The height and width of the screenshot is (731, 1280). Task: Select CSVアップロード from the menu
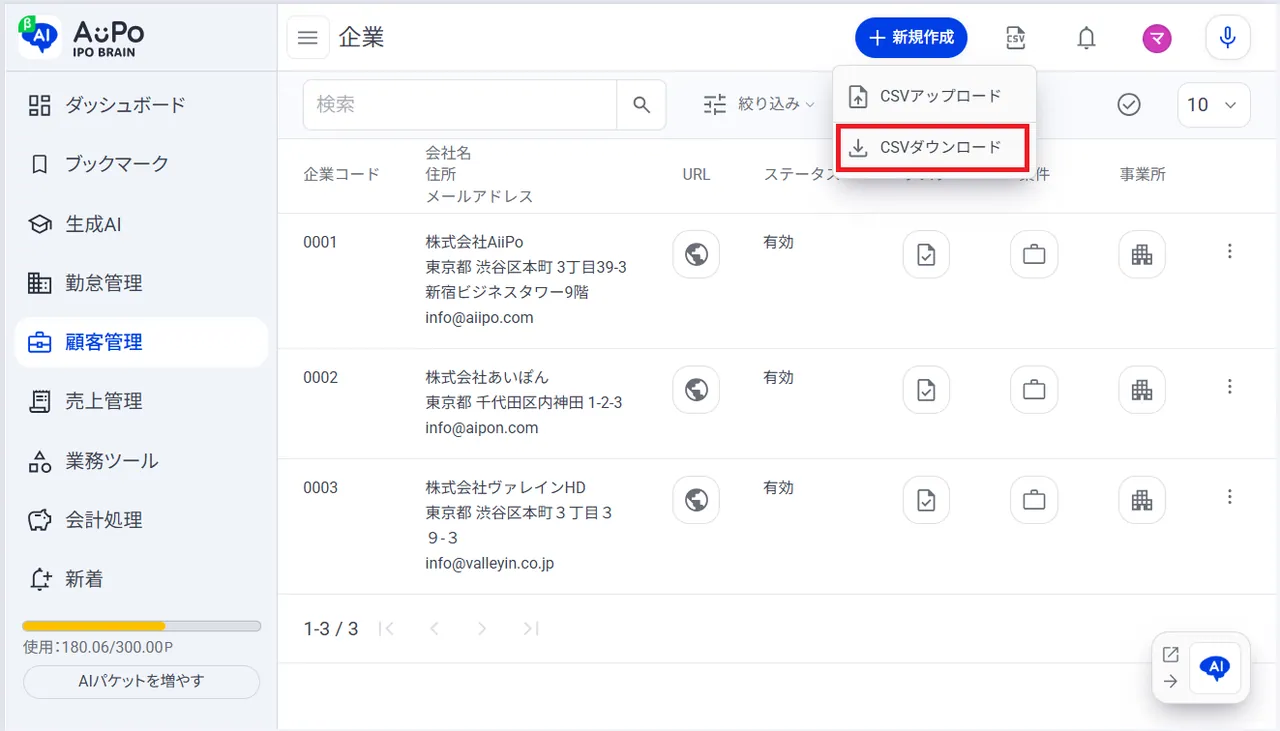coord(934,96)
